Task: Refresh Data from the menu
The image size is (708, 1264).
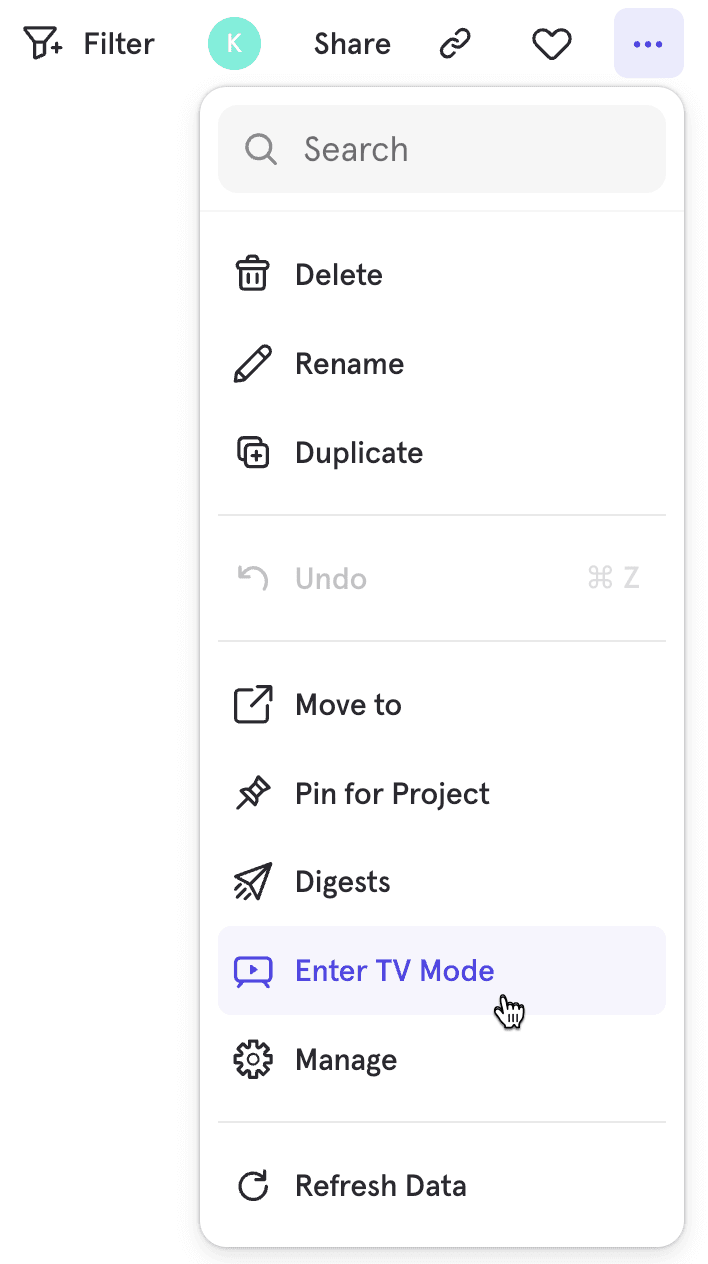Action: coord(380,1186)
